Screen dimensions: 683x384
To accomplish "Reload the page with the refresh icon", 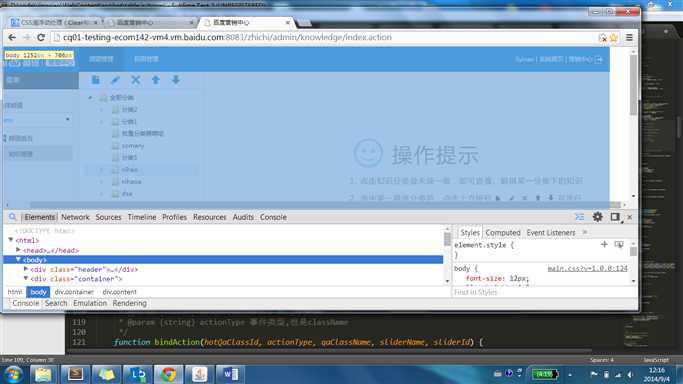I will [x=41, y=37].
